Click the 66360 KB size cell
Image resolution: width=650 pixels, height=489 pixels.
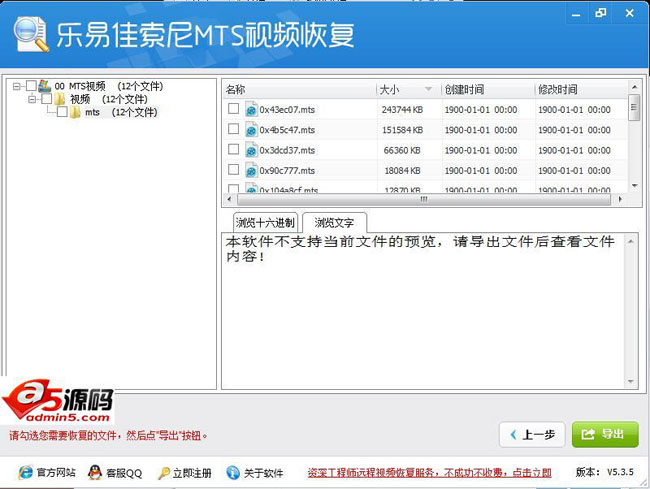(402, 150)
